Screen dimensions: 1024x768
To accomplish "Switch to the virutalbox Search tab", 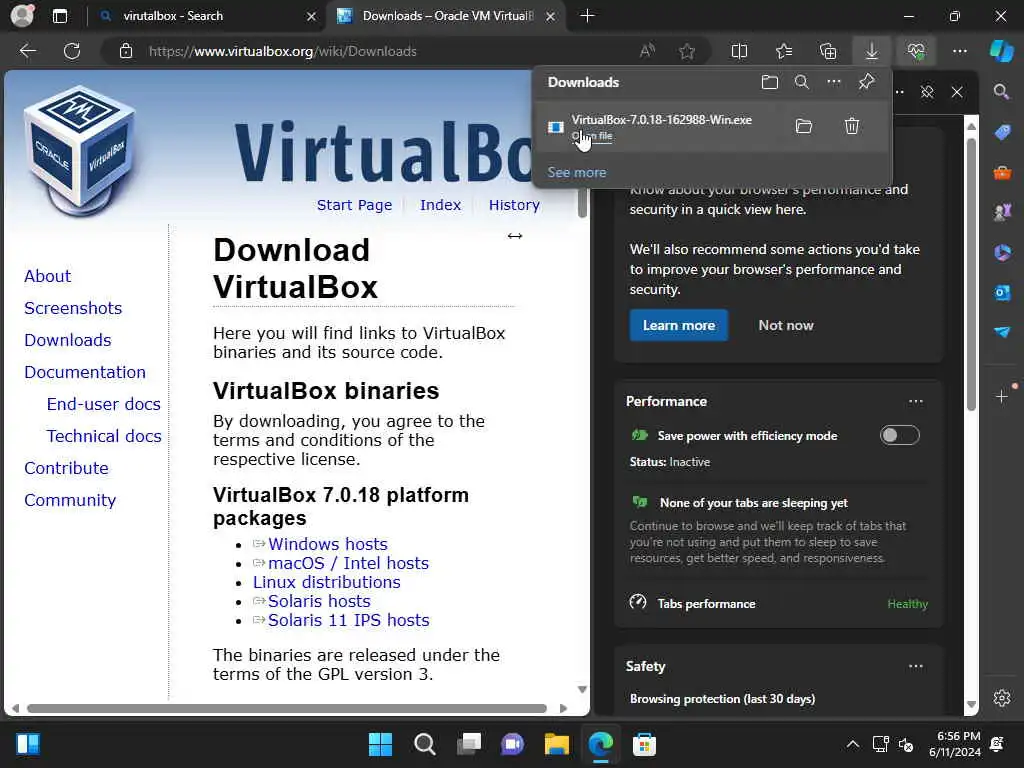I will 209,16.
